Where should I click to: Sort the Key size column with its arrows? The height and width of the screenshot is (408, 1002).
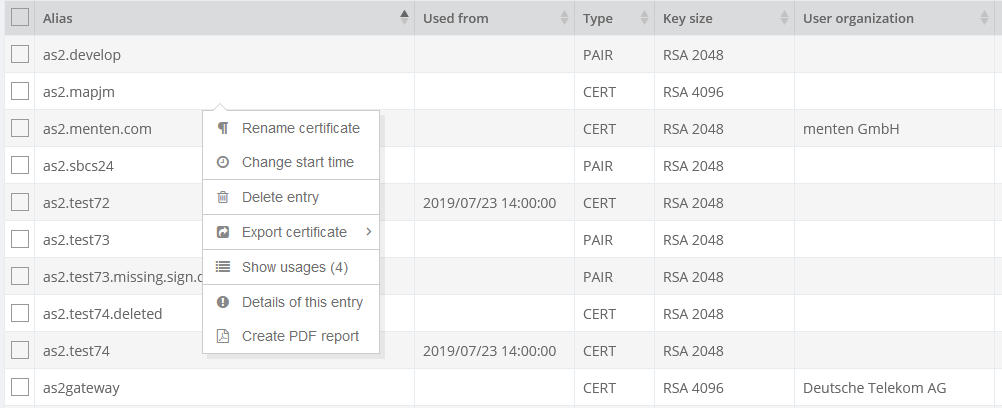point(784,18)
